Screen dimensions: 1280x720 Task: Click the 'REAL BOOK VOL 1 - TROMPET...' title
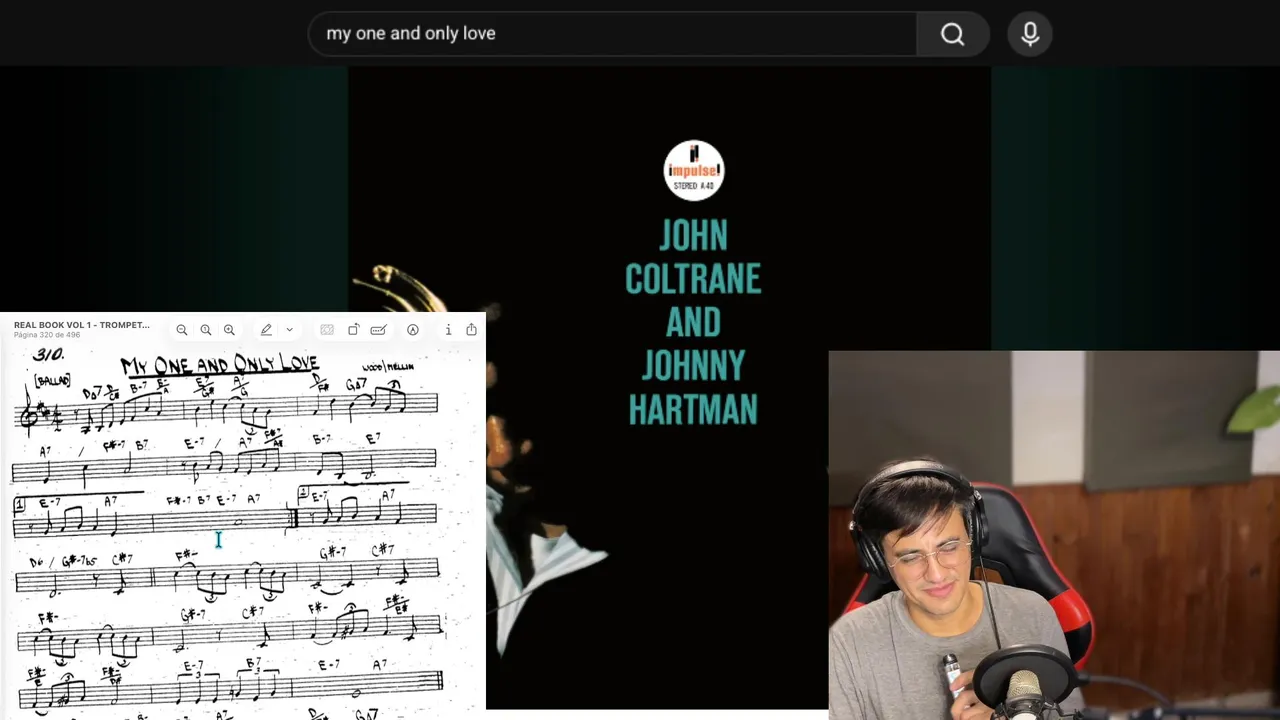tap(82, 325)
